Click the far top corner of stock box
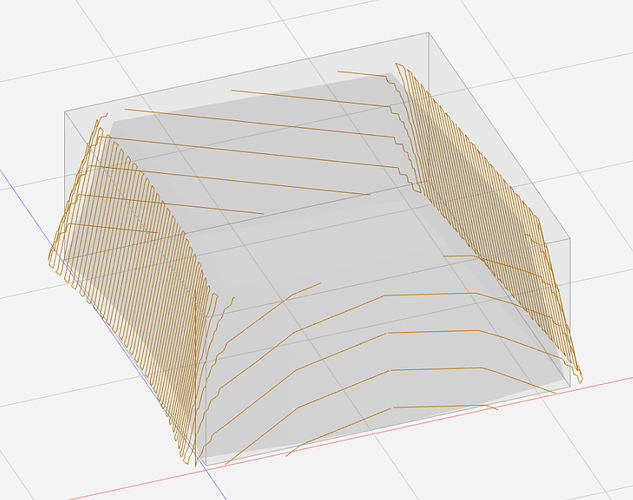The width and height of the screenshot is (633, 500). coord(432,35)
